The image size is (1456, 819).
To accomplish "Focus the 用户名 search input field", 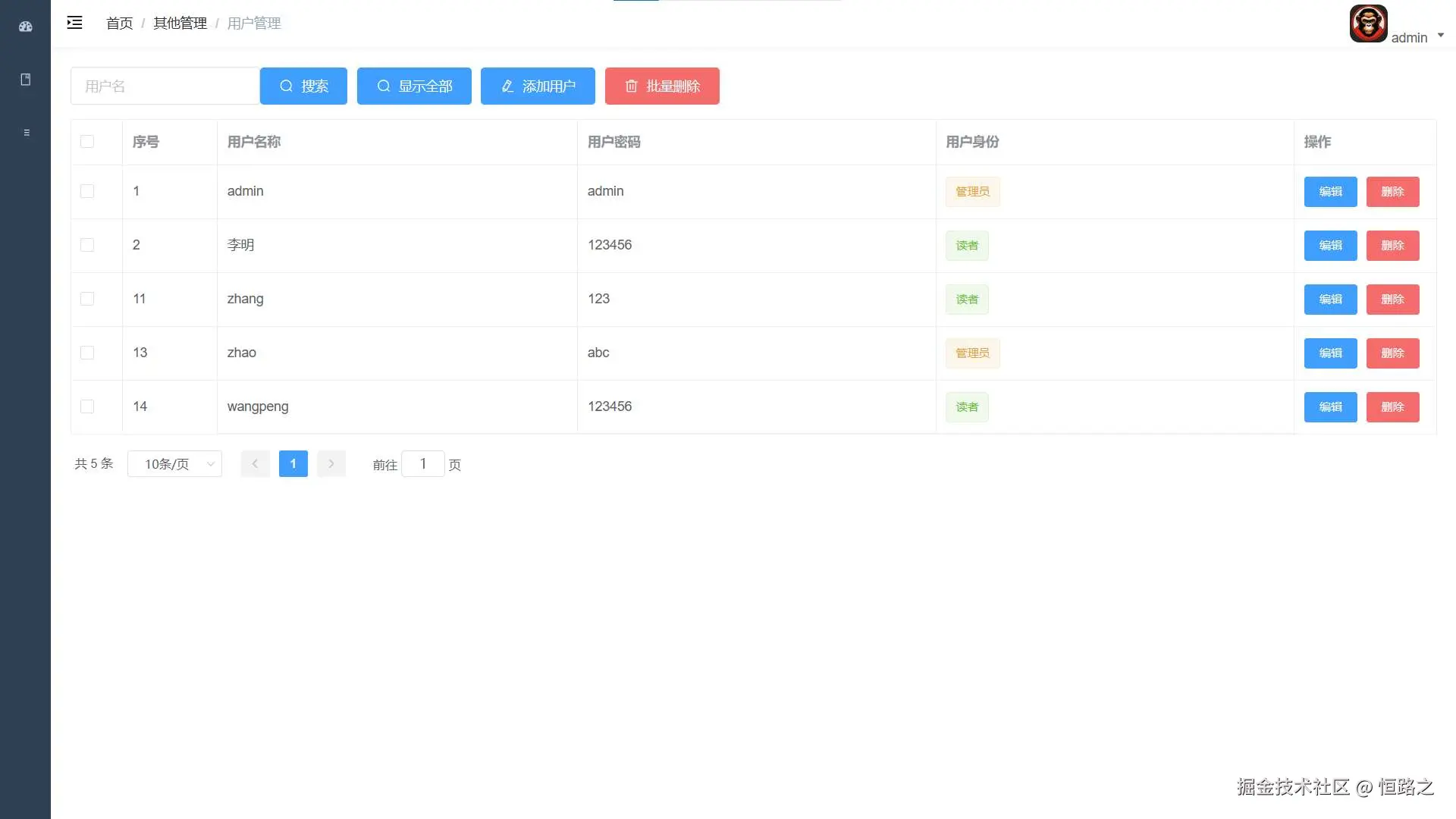I will 165,86.
